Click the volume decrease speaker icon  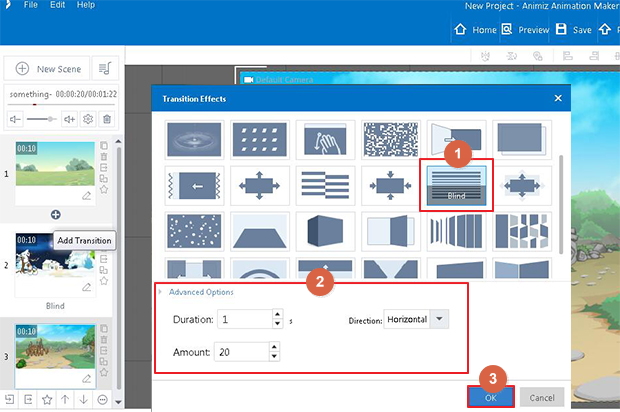(15, 119)
